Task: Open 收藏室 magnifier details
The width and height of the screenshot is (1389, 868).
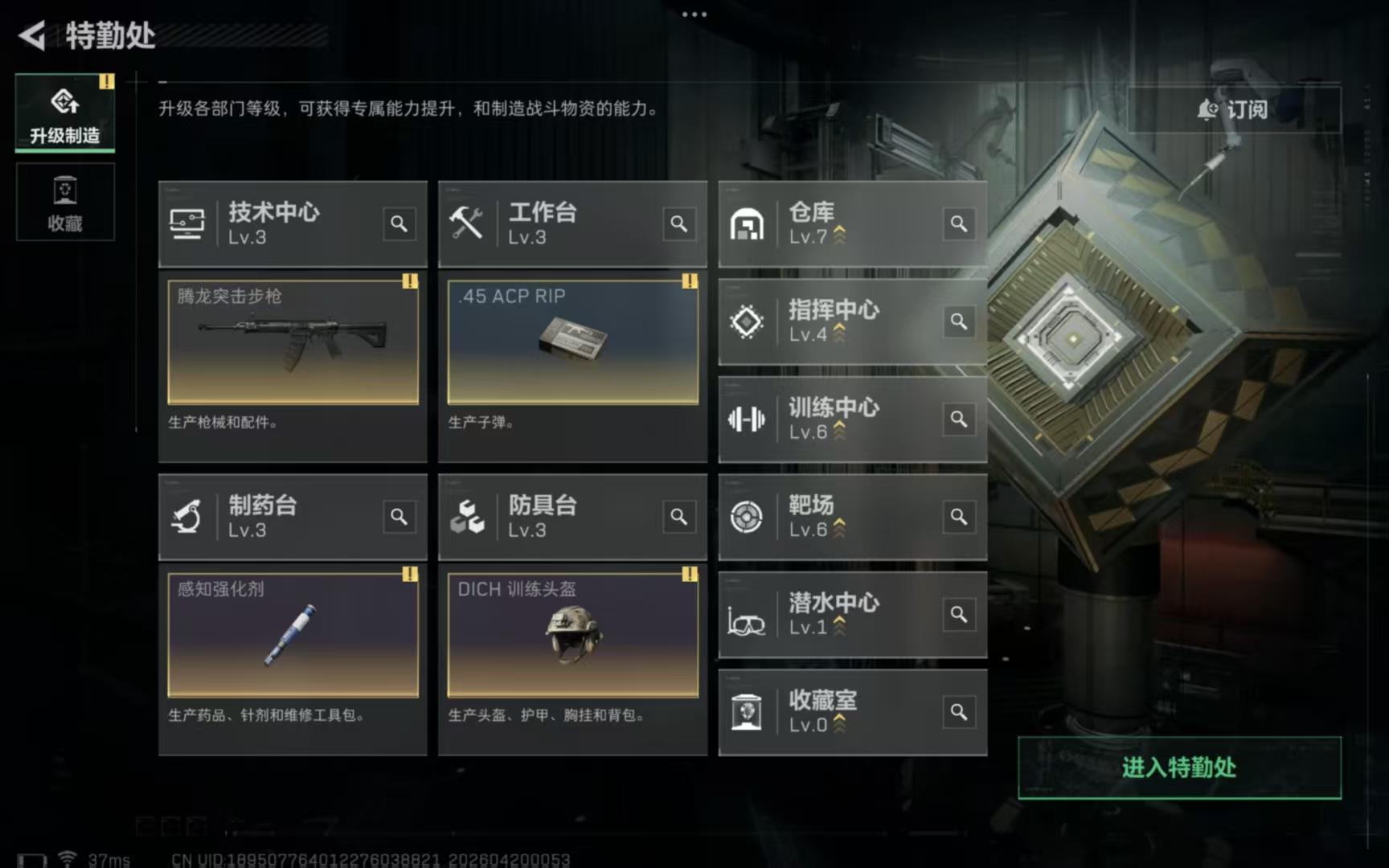Action: coord(959,712)
